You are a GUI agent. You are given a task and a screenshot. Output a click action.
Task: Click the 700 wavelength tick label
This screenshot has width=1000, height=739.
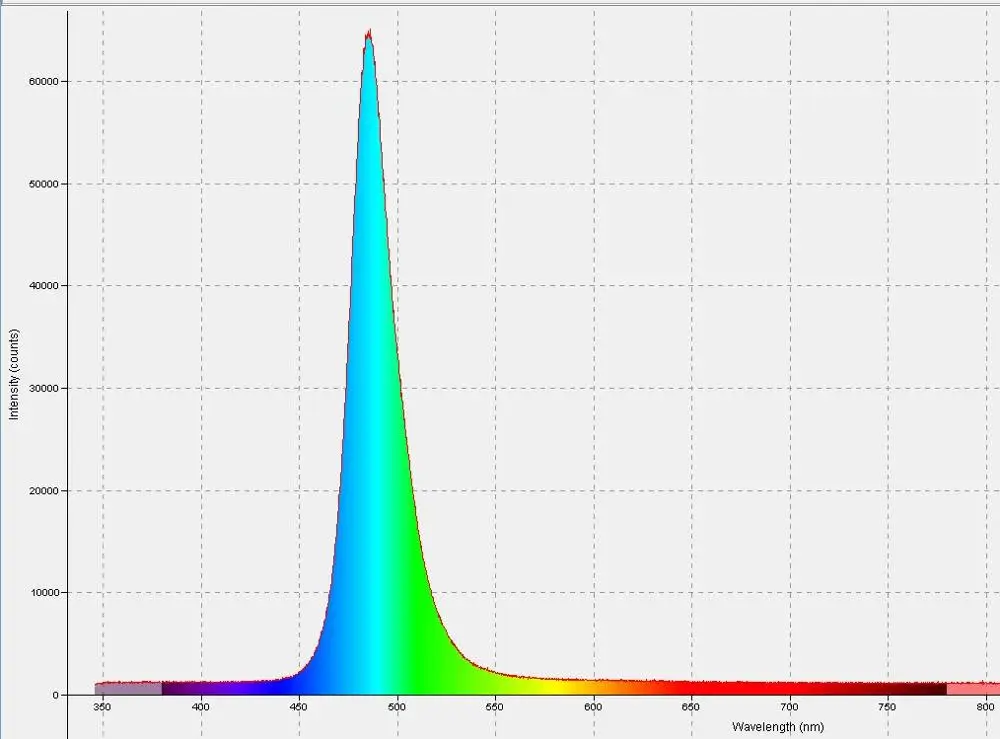tap(790, 707)
